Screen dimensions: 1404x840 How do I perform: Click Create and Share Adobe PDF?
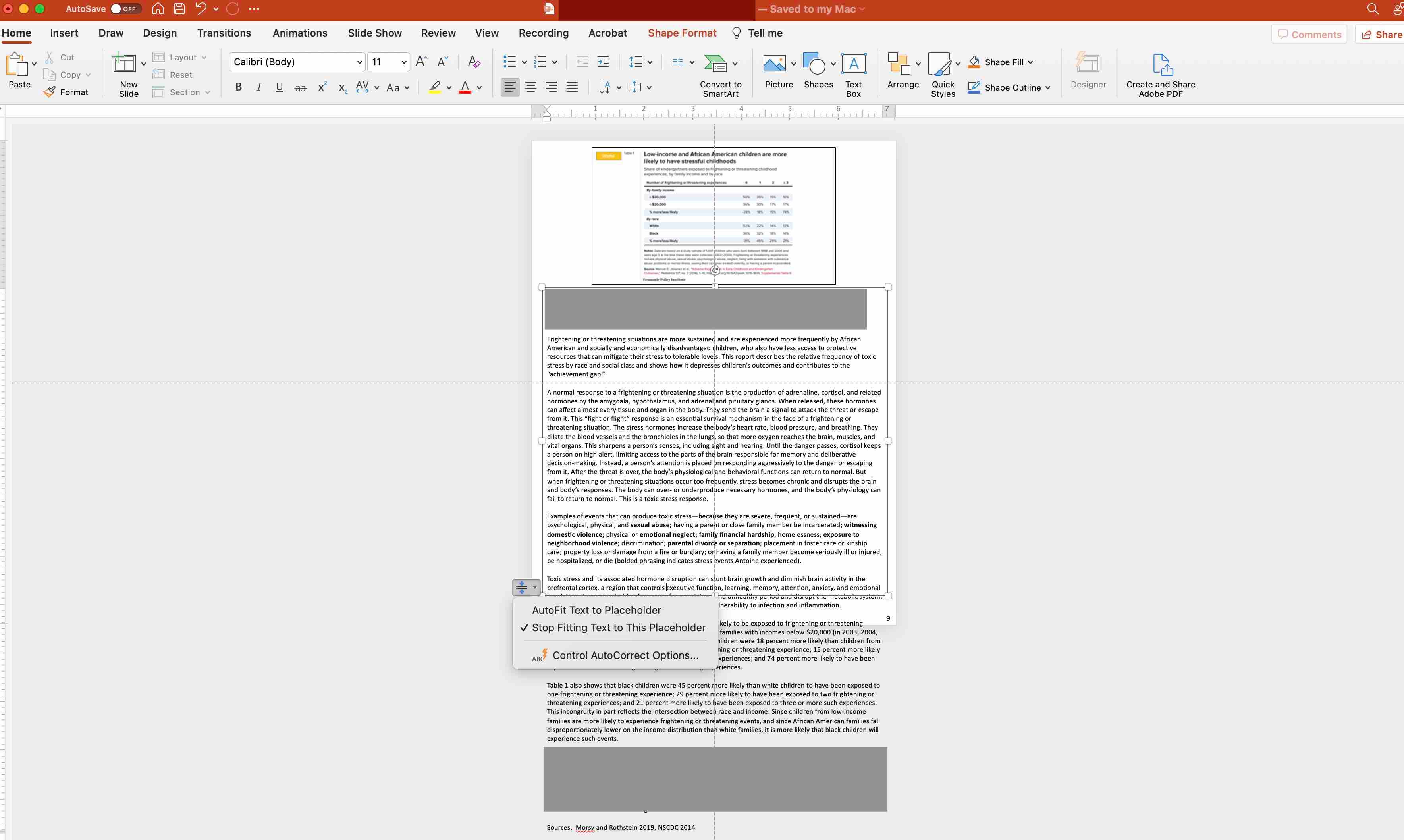click(x=1161, y=75)
